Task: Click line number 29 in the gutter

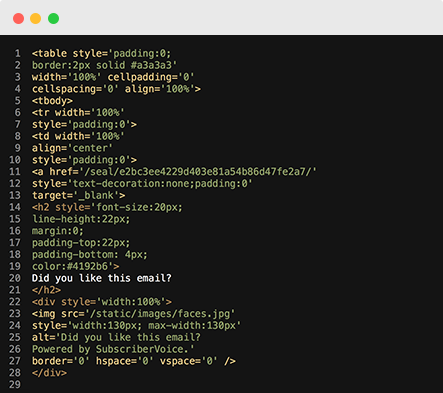Action: point(15,385)
